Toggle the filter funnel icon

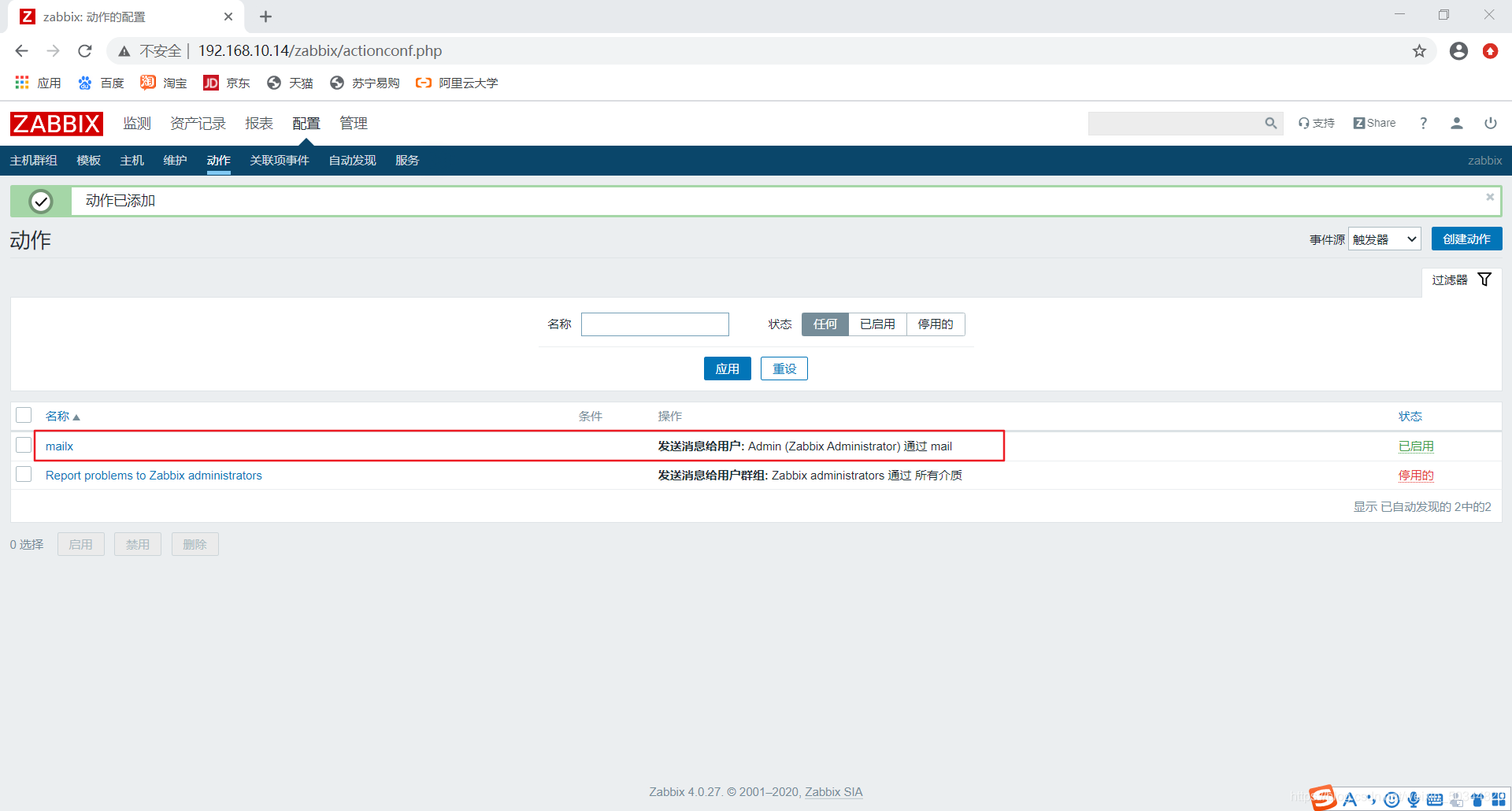1484,280
